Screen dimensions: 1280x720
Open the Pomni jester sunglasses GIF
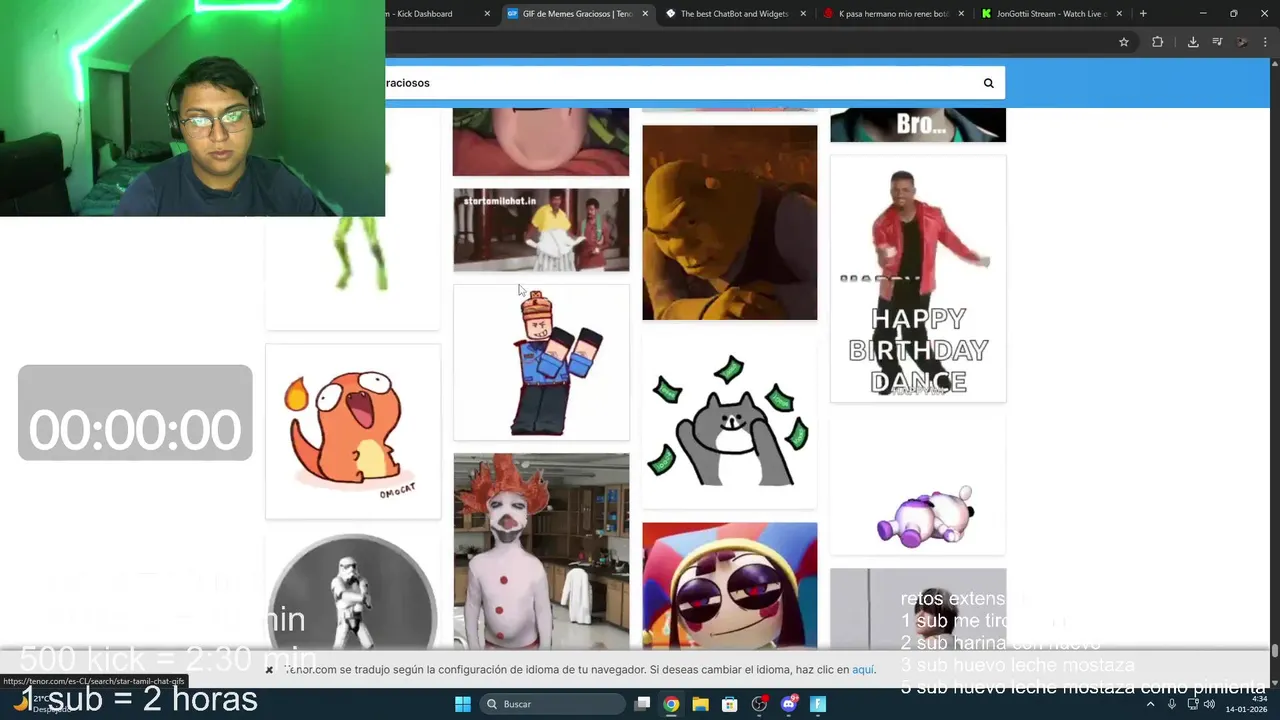[729, 586]
